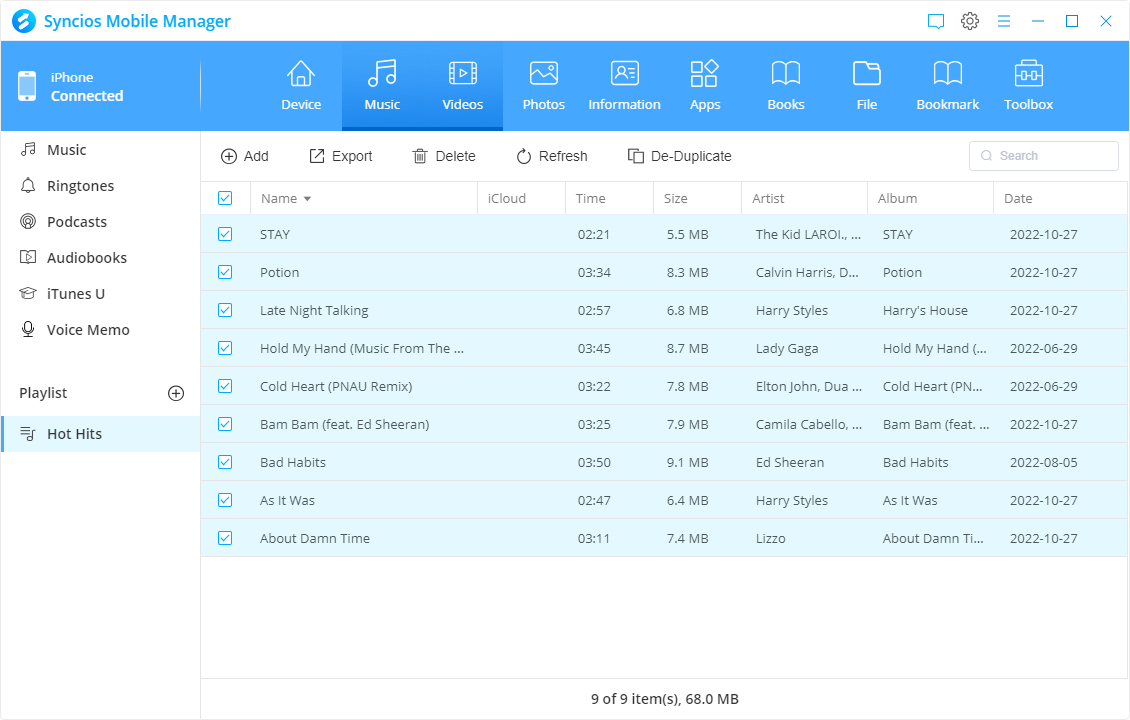Open the Hot Hits playlist
This screenshot has height=720, width=1130.
pyautogui.click(x=100, y=434)
